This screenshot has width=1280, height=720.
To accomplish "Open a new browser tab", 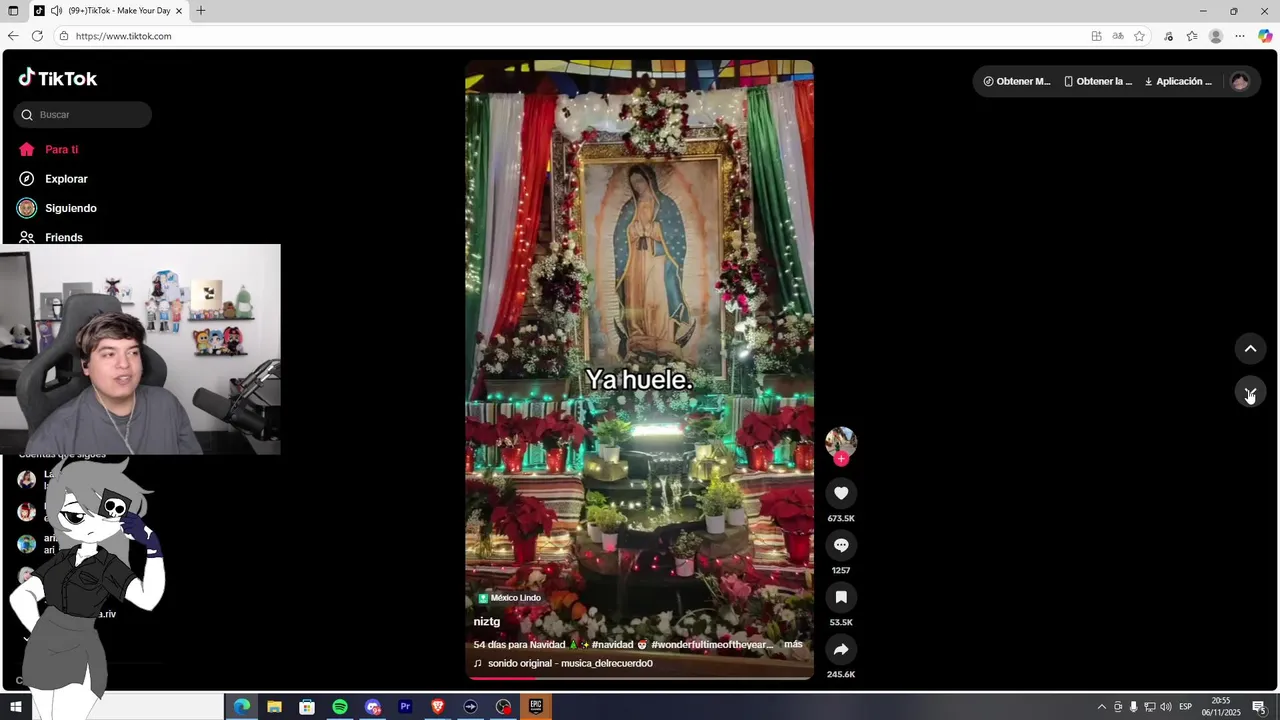I will point(201,11).
